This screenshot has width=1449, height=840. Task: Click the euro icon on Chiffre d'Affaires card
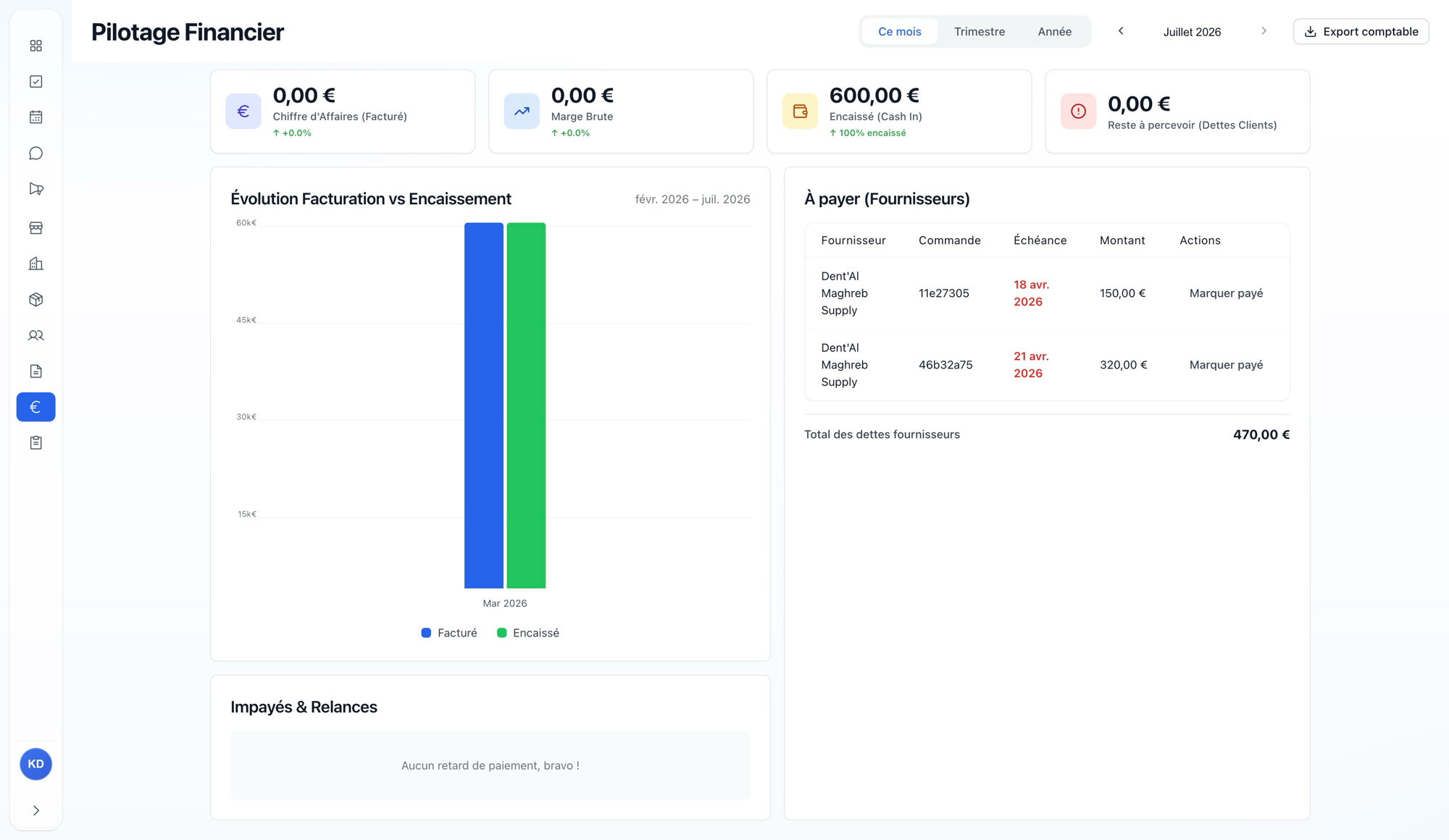pyautogui.click(x=243, y=112)
